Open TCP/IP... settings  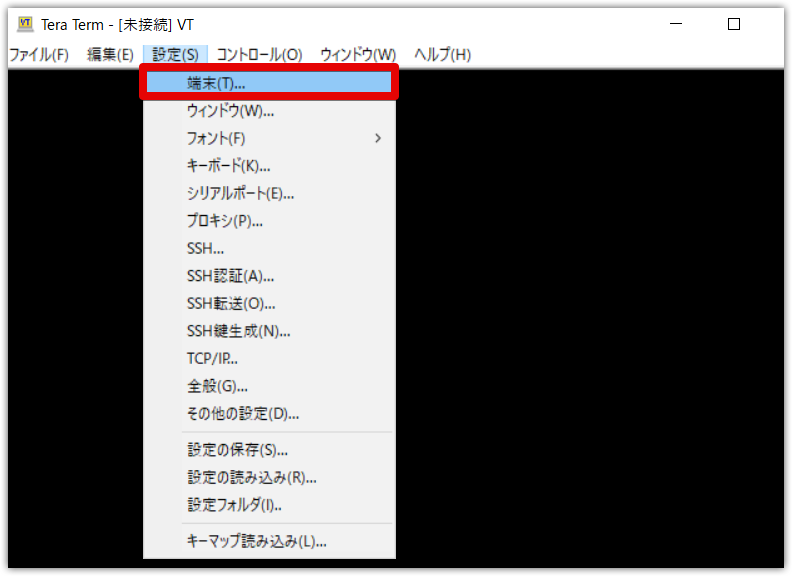(x=269, y=358)
